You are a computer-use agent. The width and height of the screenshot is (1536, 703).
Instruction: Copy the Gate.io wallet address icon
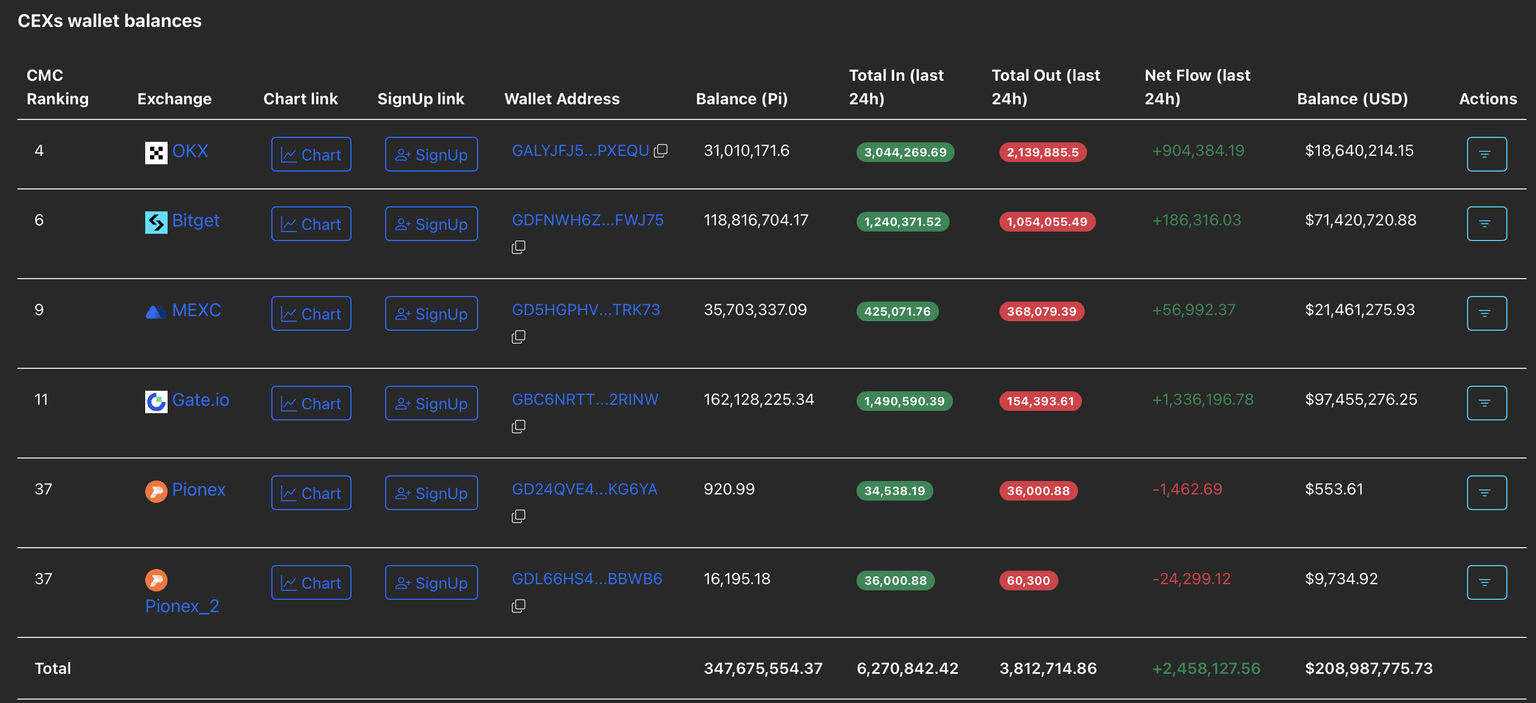[518, 427]
